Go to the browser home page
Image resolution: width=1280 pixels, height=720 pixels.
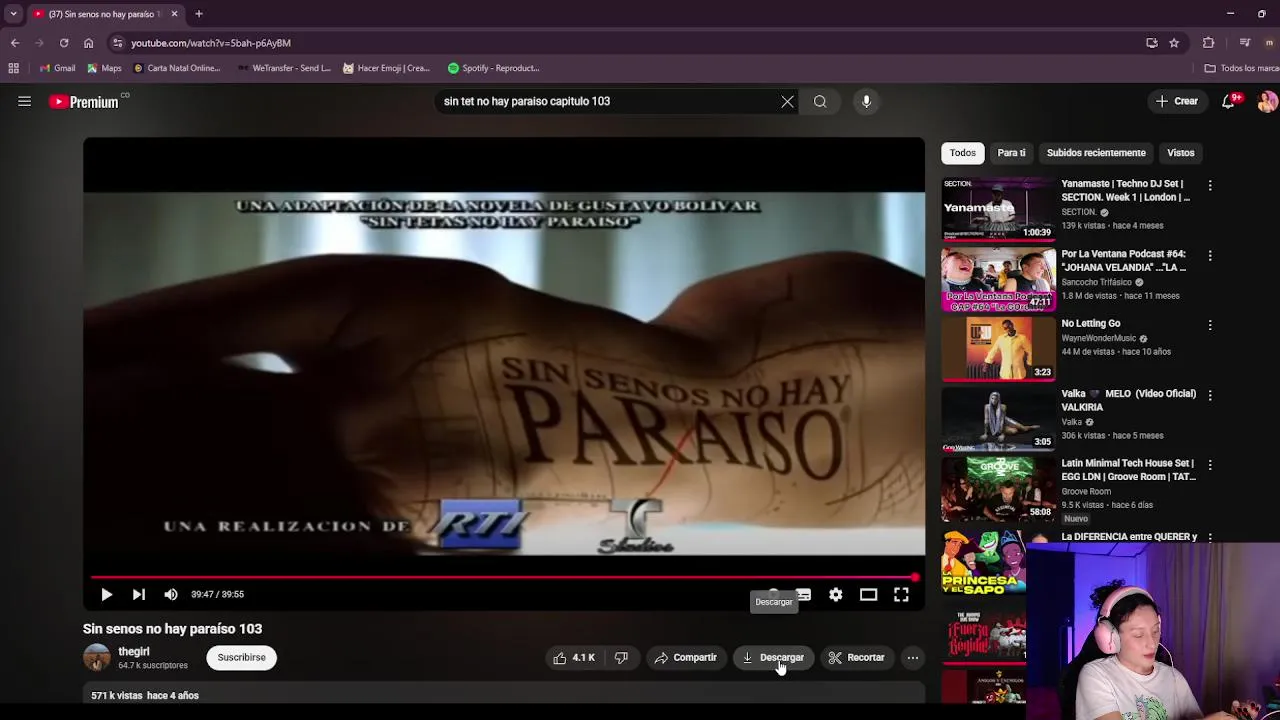pyautogui.click(x=88, y=43)
